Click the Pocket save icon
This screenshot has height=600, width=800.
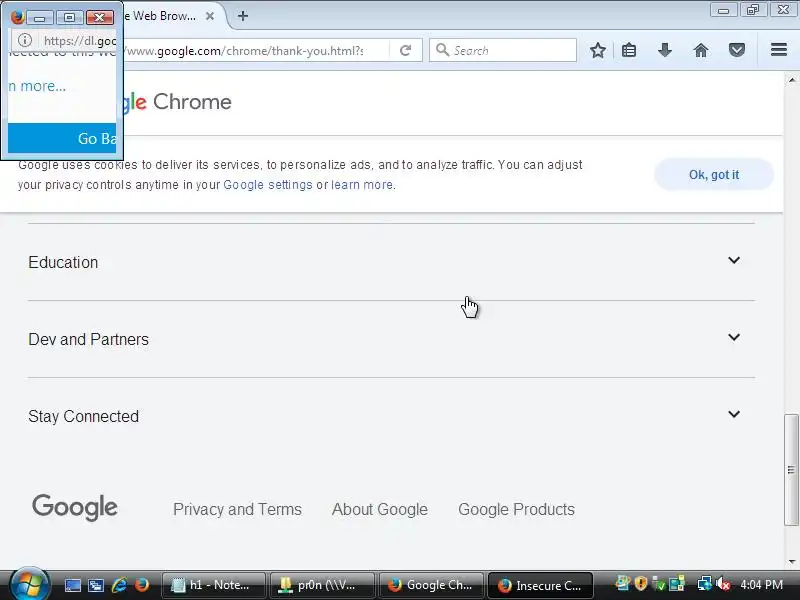[736, 50]
